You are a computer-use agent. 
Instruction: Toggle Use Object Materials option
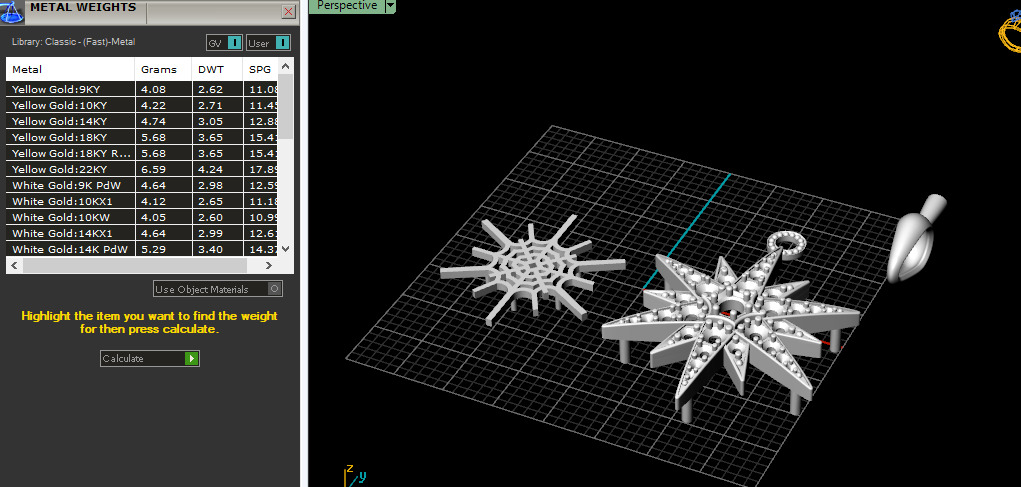[x=218, y=289]
